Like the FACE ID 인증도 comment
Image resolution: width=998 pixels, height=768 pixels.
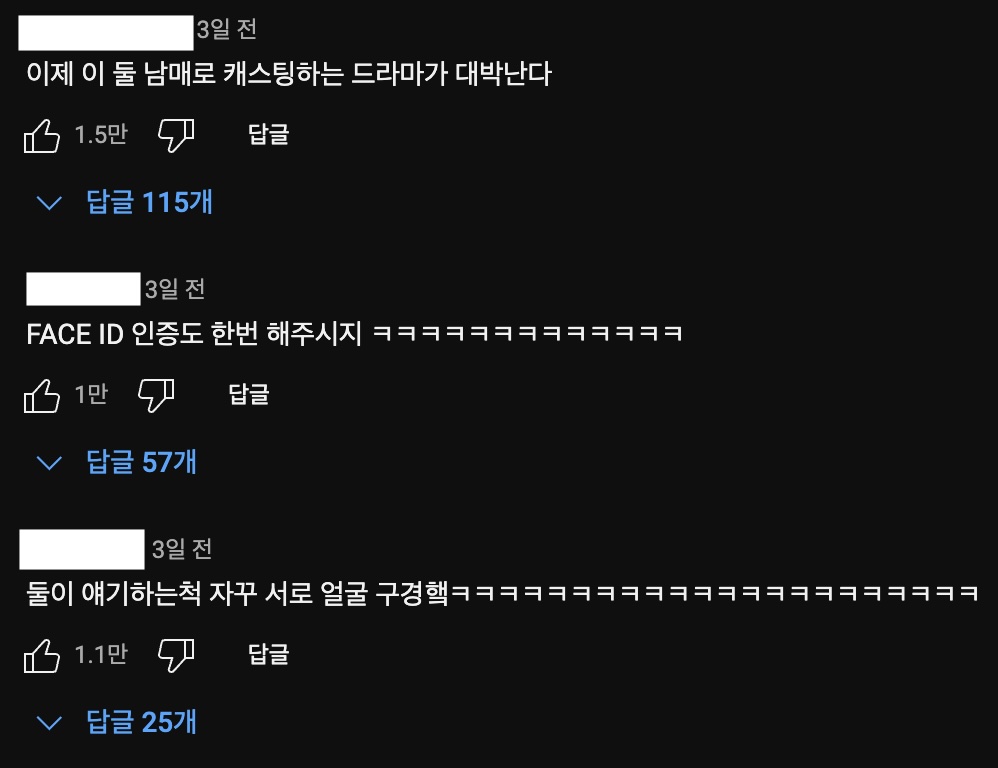pyautogui.click(x=42, y=396)
